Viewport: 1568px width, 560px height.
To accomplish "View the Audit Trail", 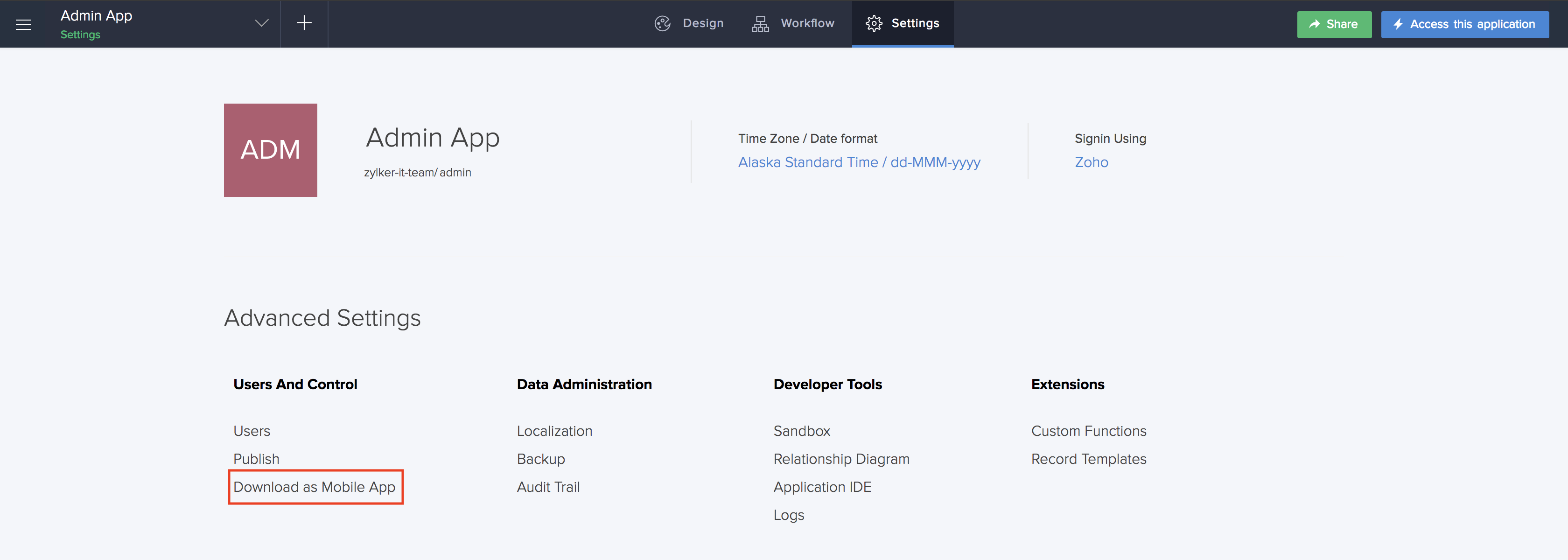I will (548, 487).
